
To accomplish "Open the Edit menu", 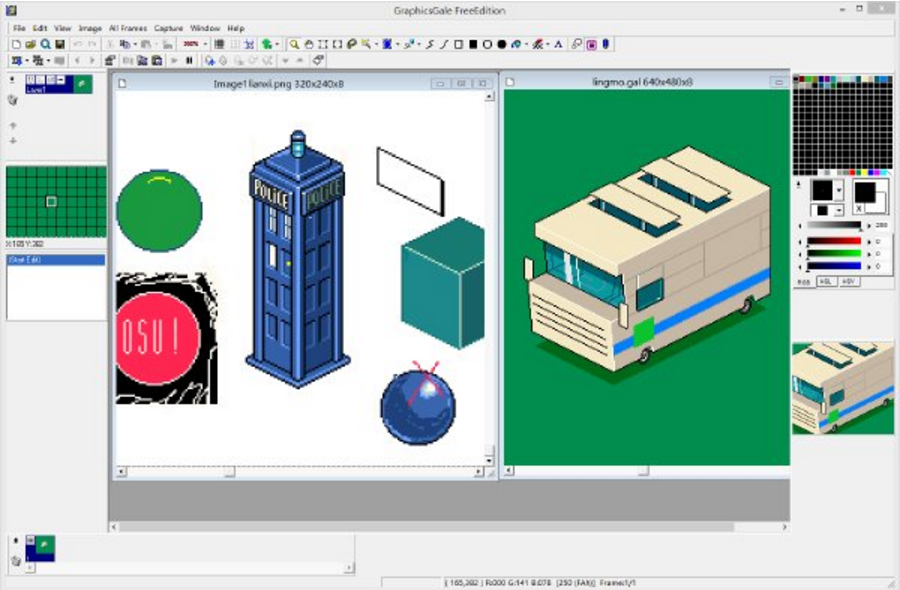I will 40,28.
